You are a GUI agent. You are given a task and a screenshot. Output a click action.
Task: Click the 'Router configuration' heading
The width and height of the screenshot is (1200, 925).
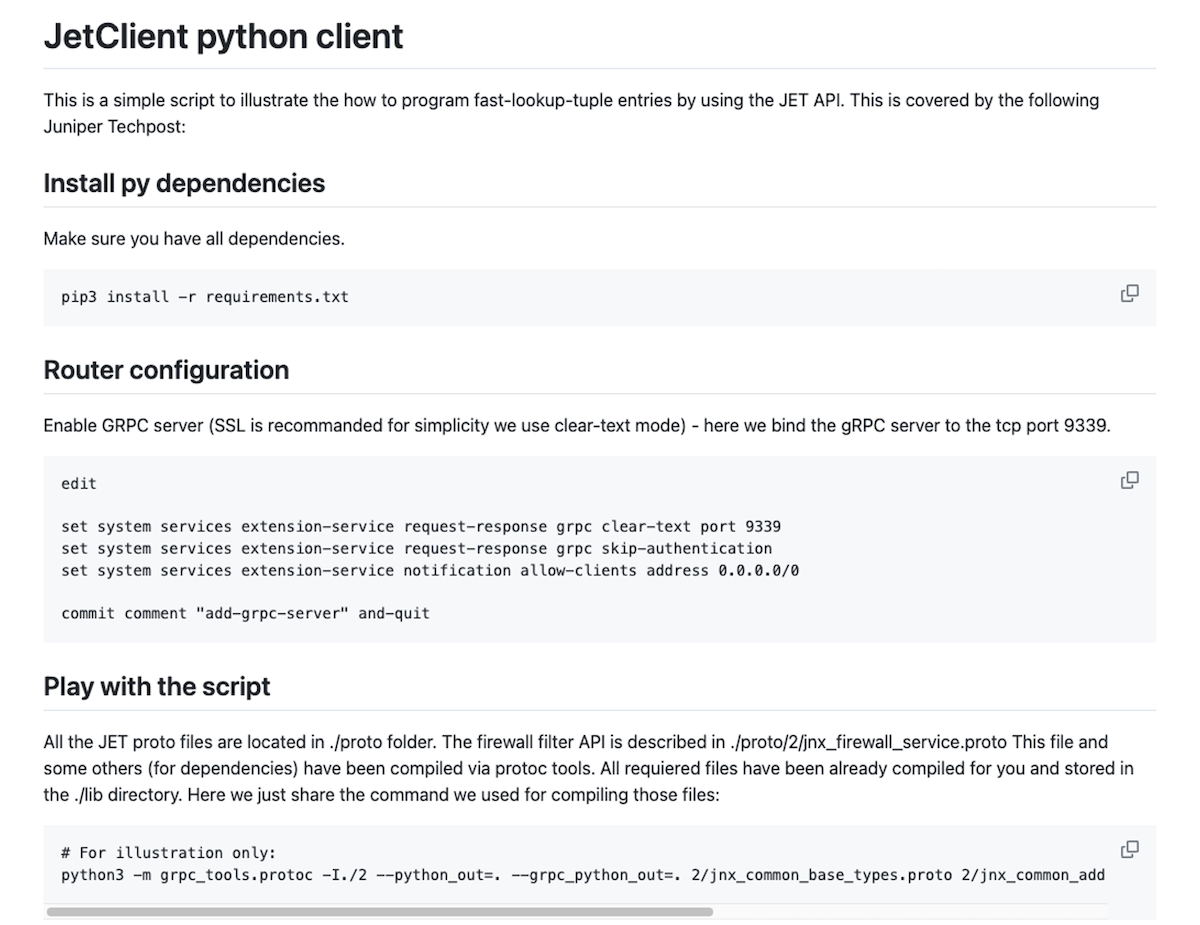coord(166,370)
